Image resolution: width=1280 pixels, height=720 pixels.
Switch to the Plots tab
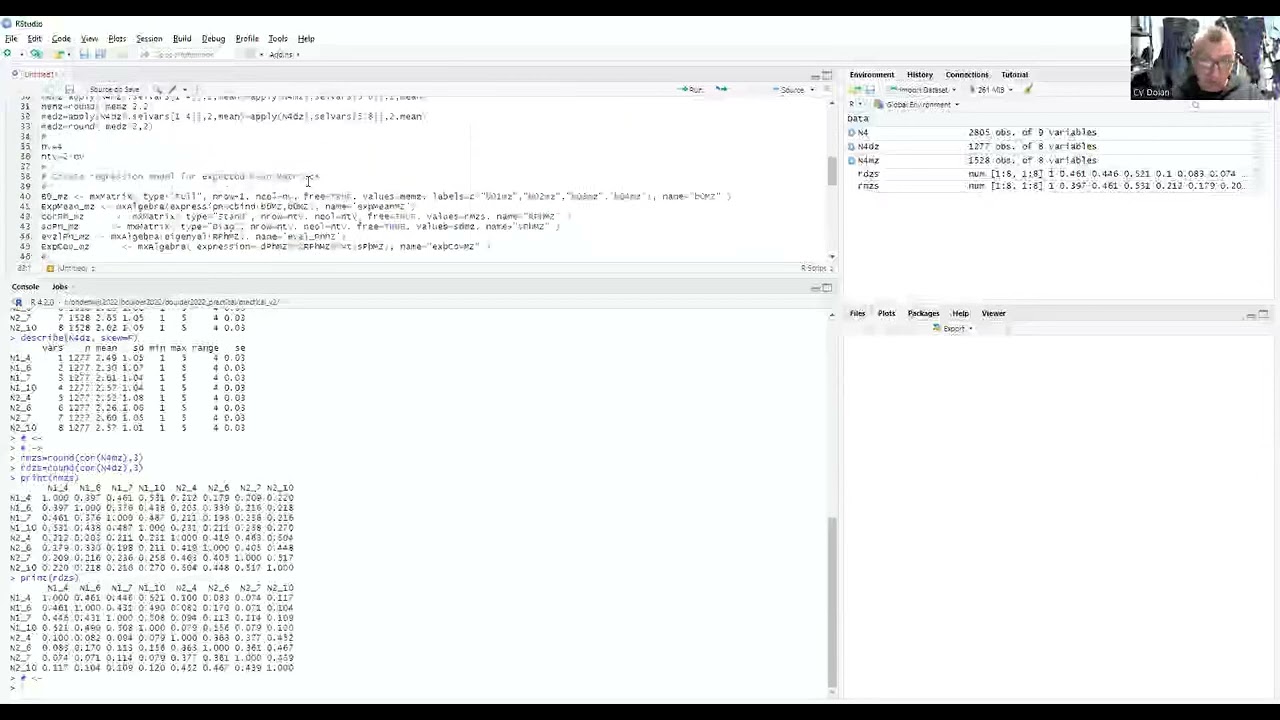886,313
